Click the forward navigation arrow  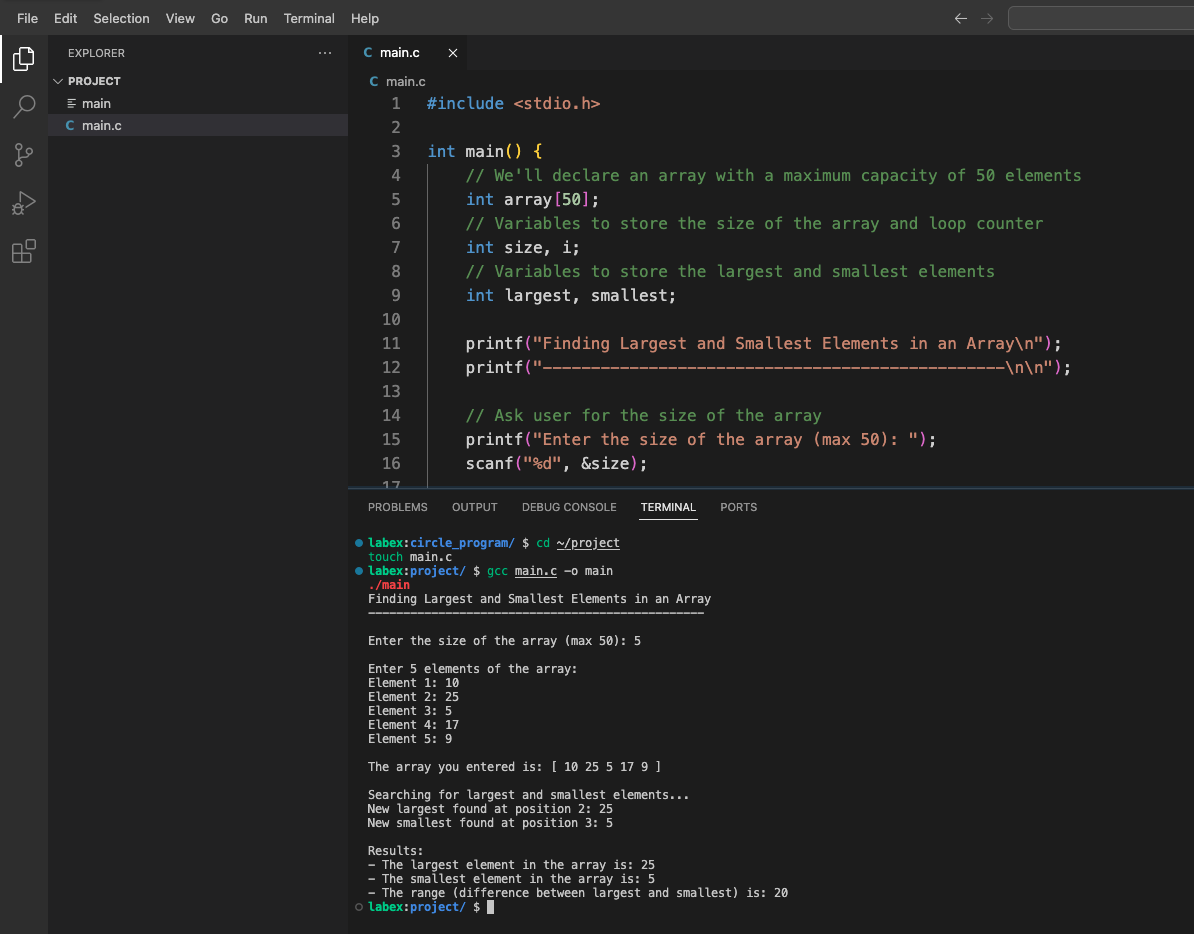point(986,17)
